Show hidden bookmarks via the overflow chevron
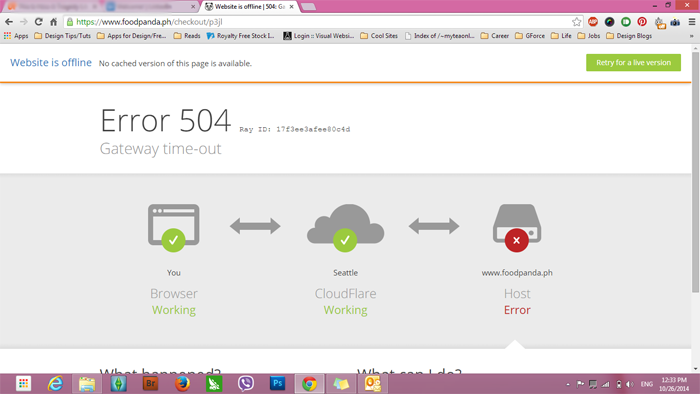Viewport: 700px width, 394px height. tap(692, 36)
